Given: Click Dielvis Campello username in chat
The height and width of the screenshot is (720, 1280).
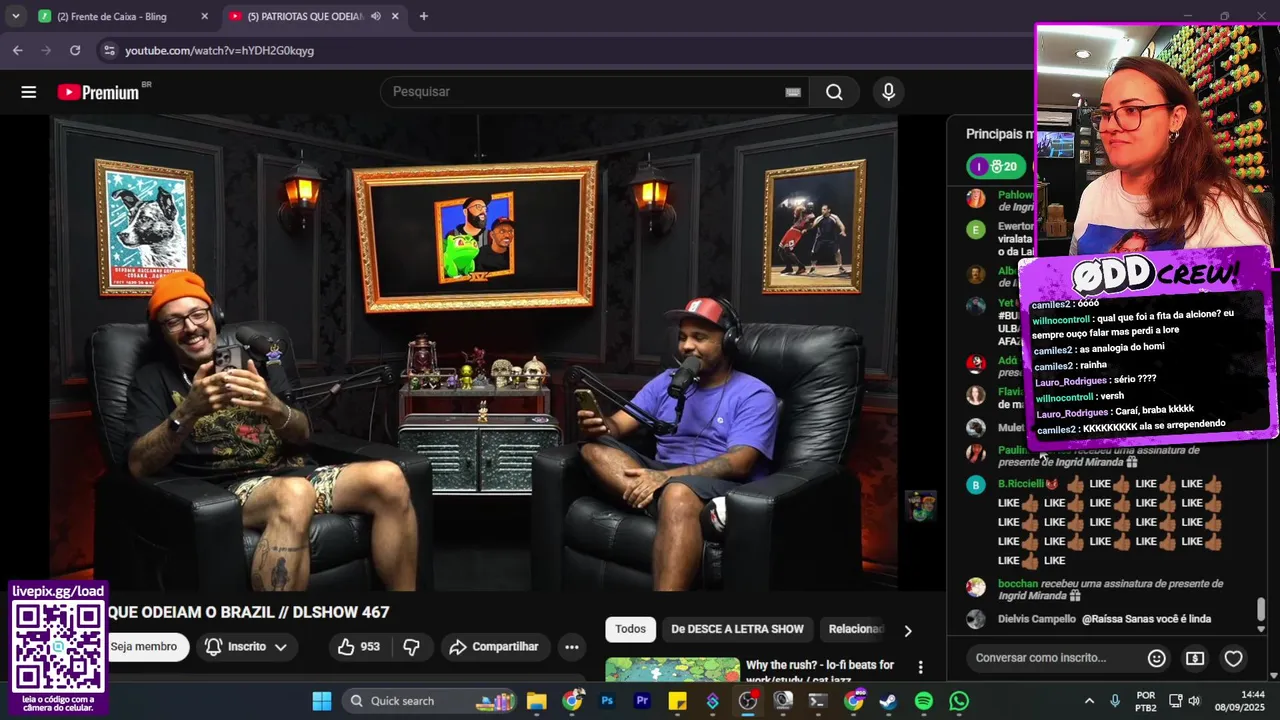Looking at the screenshot, I should 1037,619.
